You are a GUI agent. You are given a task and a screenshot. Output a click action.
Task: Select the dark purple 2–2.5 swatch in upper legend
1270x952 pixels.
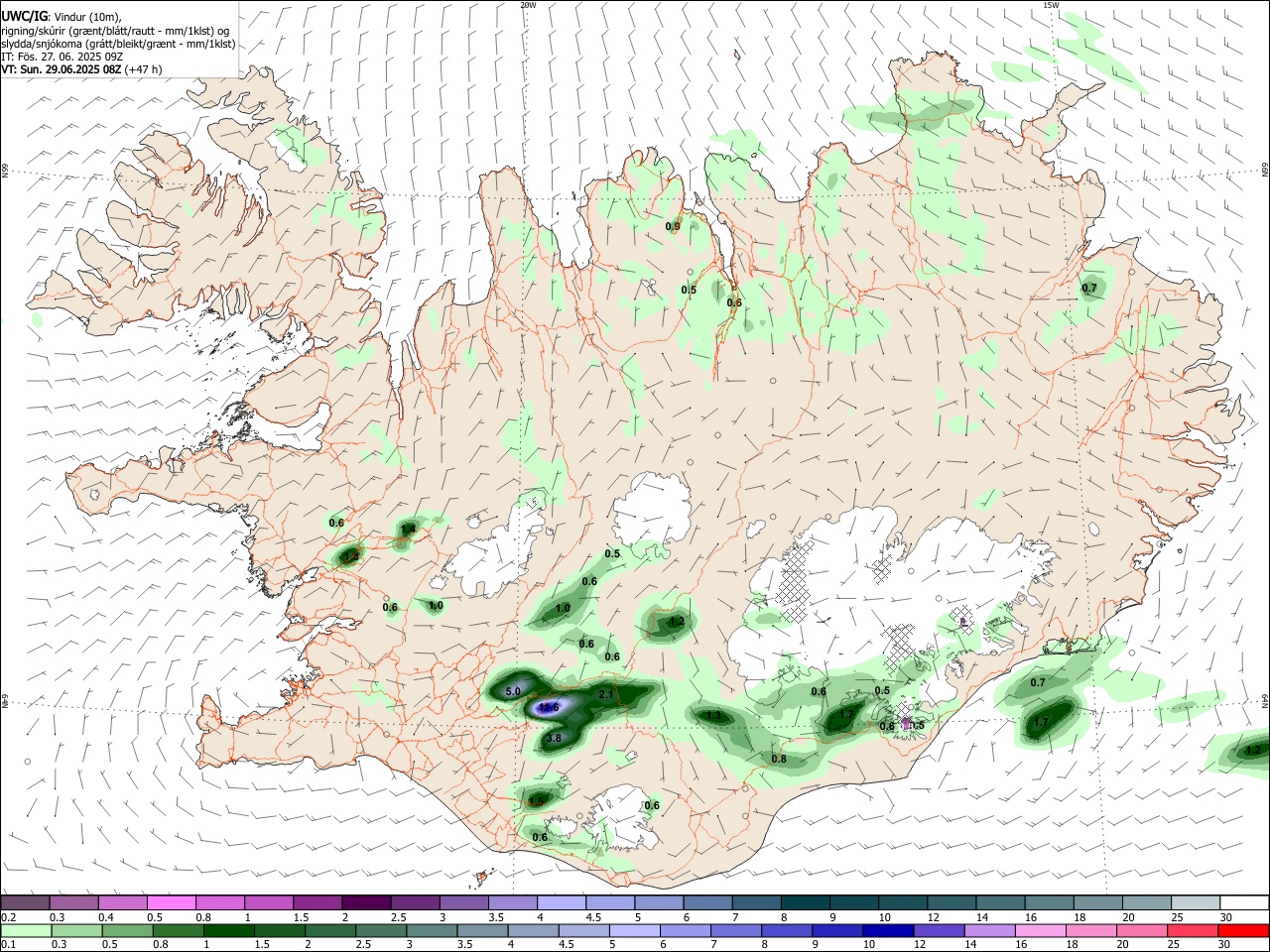tap(366, 902)
